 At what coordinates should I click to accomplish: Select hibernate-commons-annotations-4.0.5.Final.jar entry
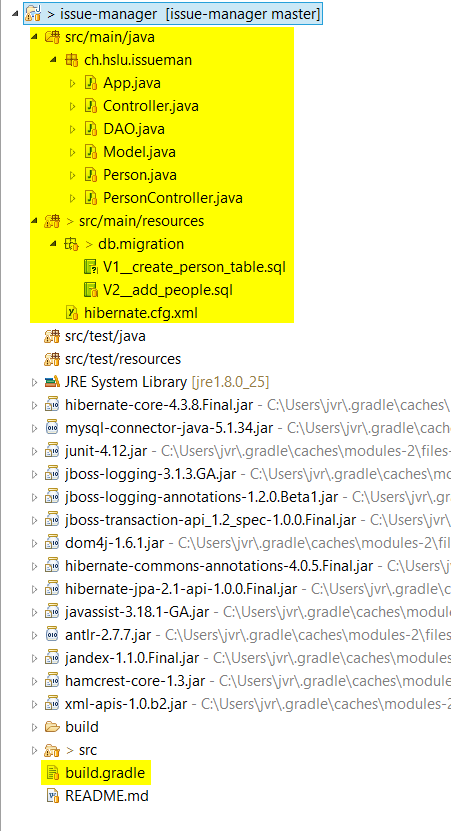click(219, 566)
